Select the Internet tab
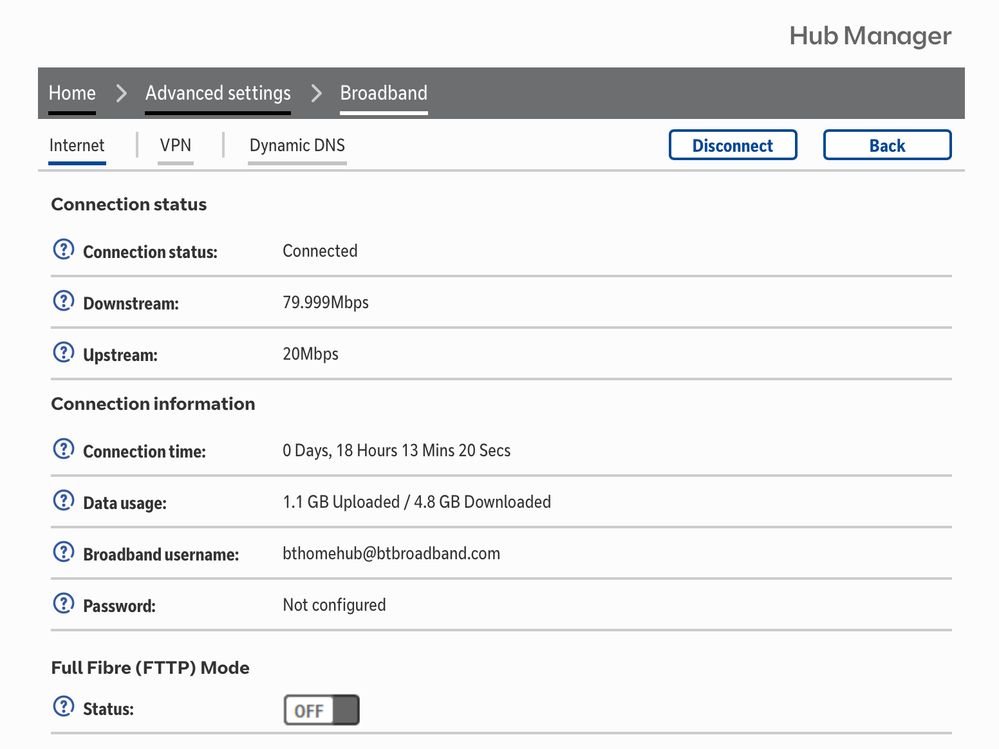The width and height of the screenshot is (999, 749). (77, 145)
